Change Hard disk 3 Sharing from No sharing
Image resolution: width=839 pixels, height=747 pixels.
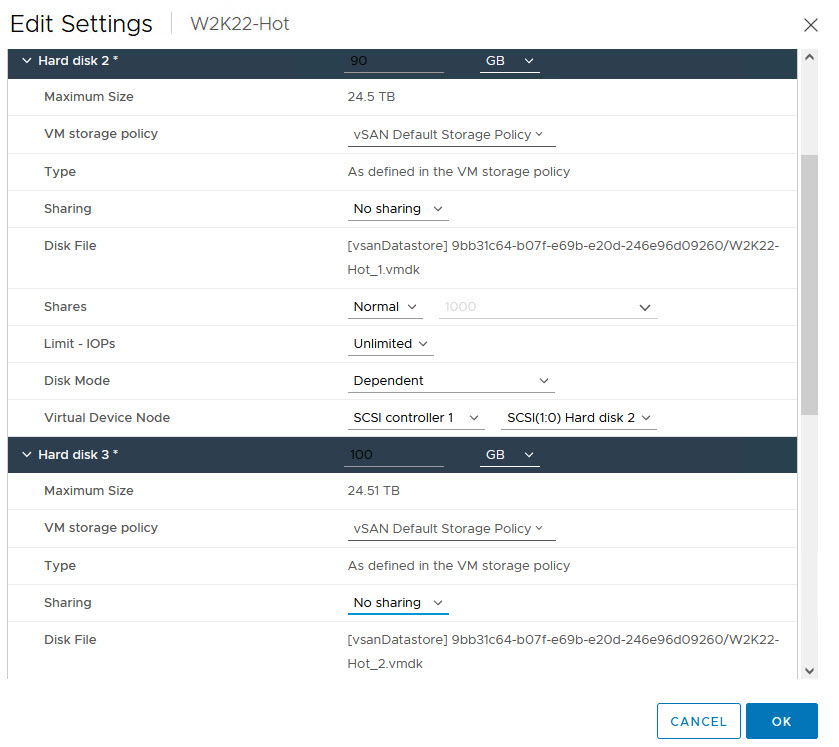[398, 603]
